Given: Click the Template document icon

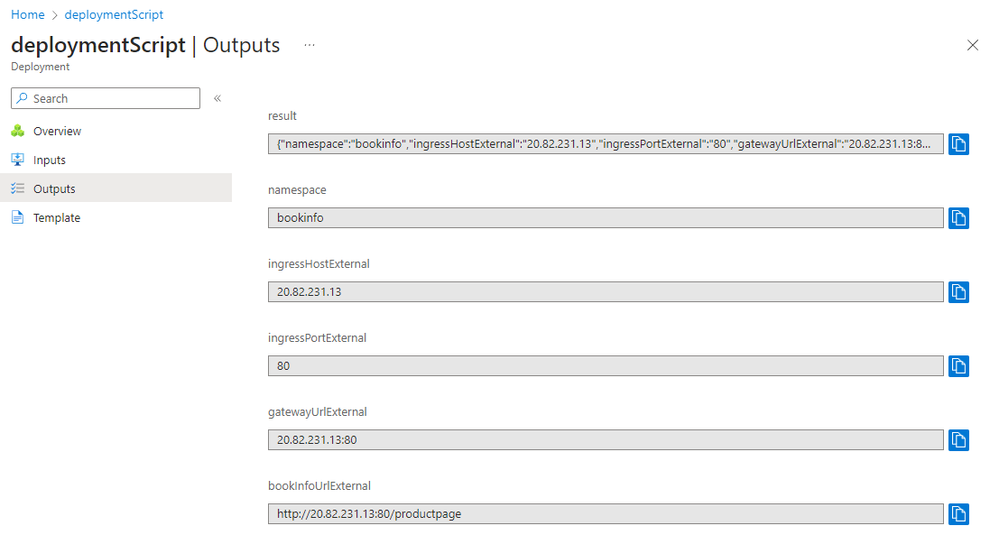Looking at the screenshot, I should [18, 217].
